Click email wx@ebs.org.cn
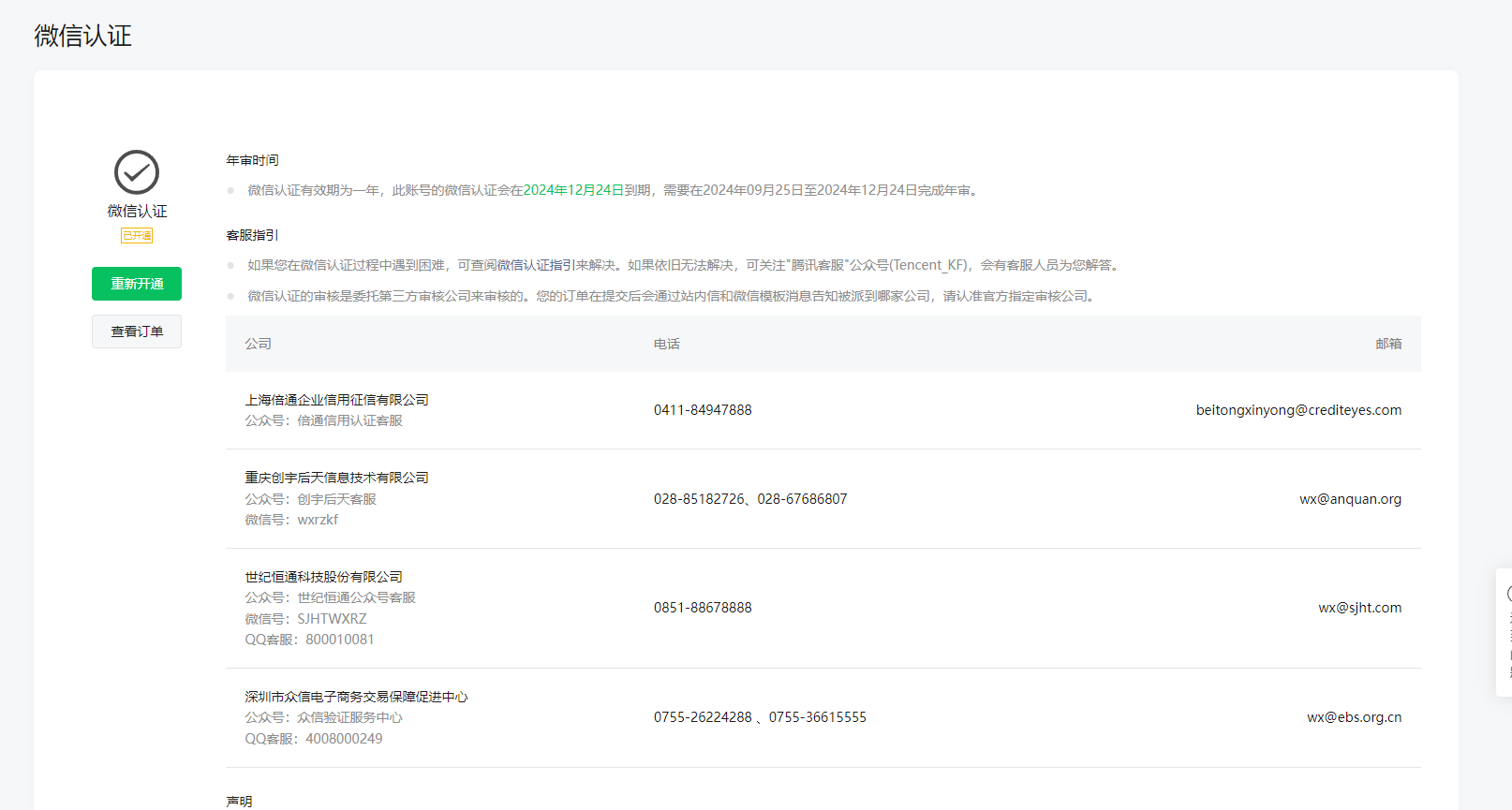The width and height of the screenshot is (1512, 810). 1355,717
